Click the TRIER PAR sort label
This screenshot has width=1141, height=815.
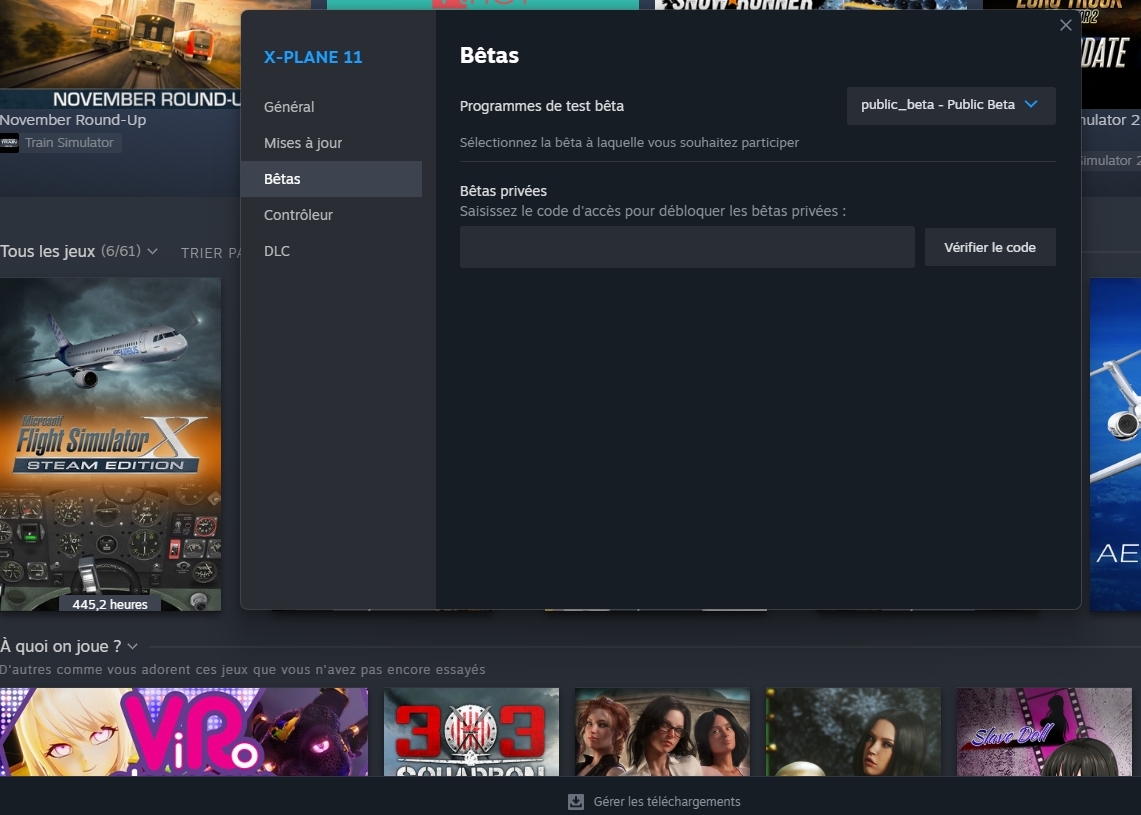pos(211,253)
